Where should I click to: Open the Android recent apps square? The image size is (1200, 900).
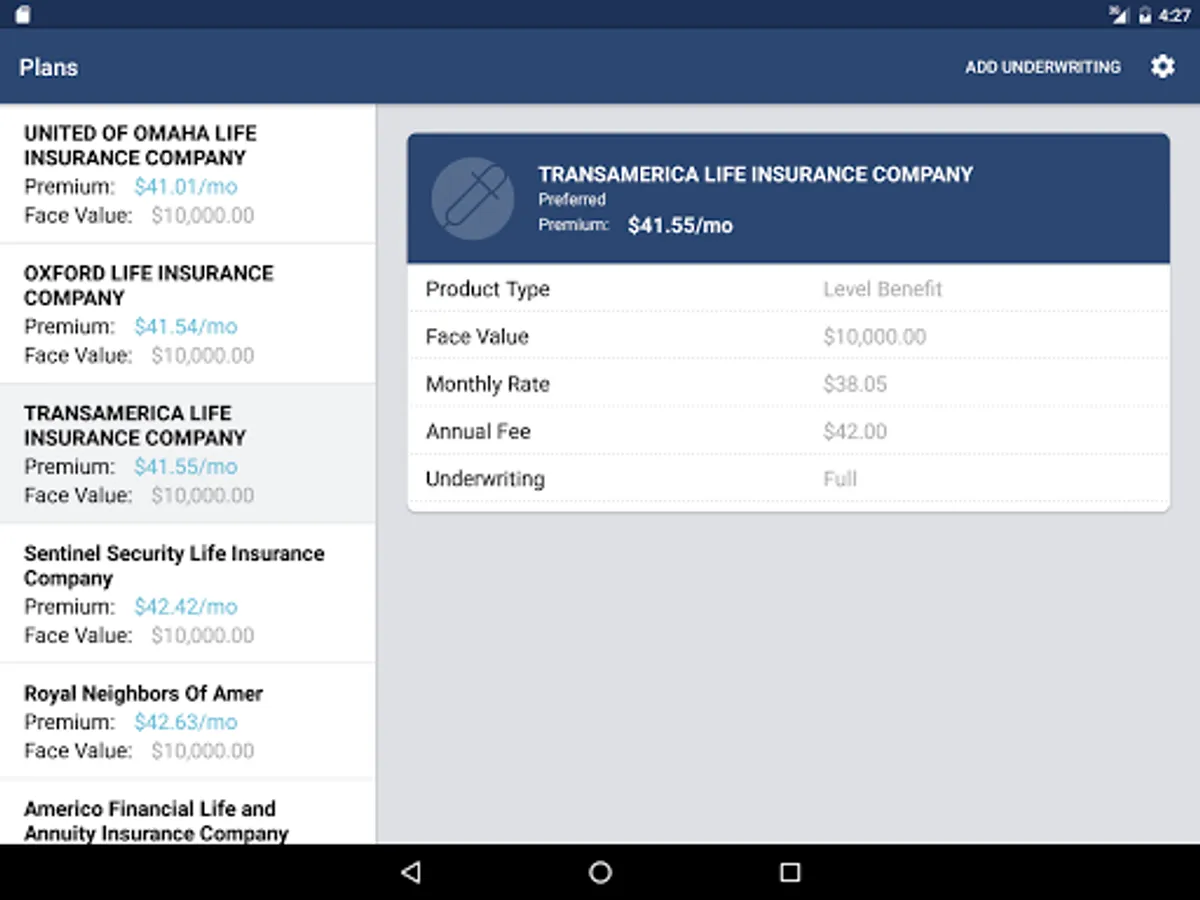(x=790, y=872)
